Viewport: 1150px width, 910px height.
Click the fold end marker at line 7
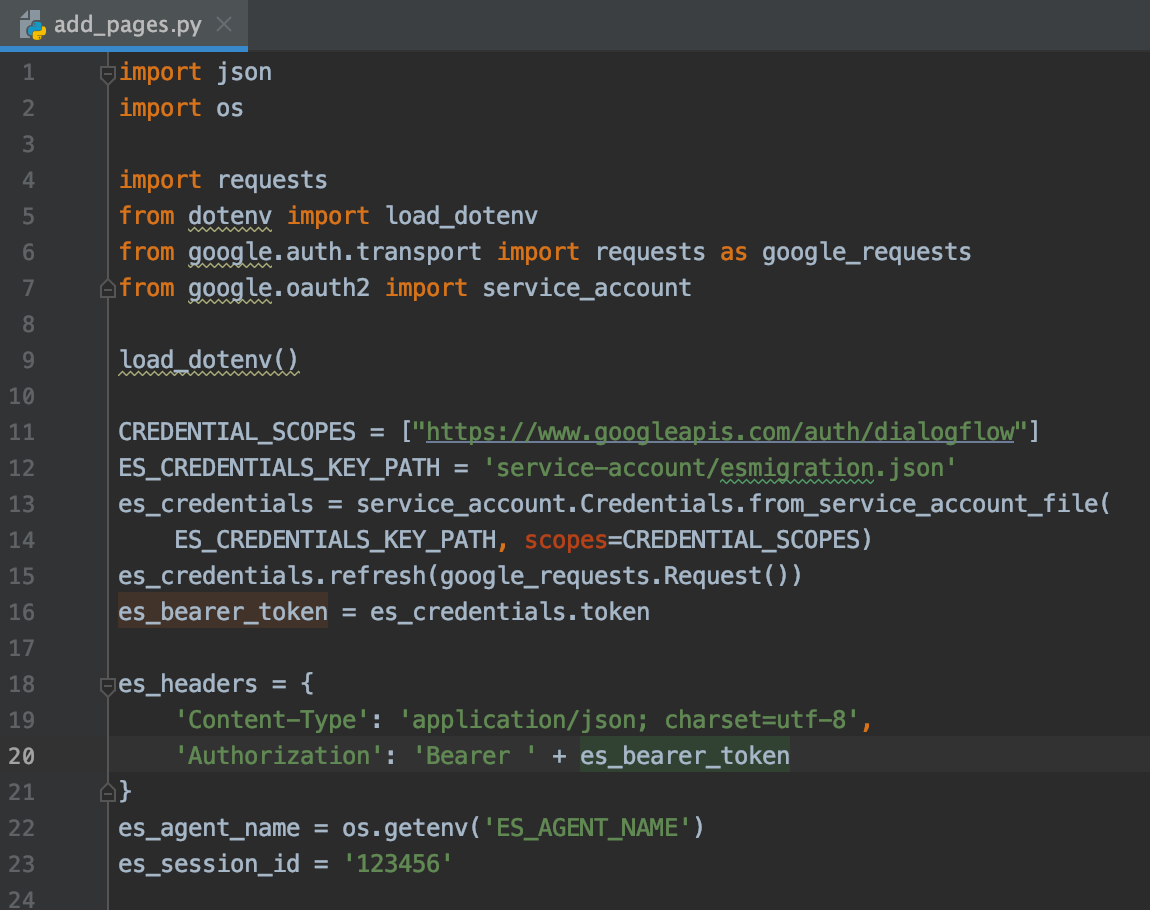[107, 289]
